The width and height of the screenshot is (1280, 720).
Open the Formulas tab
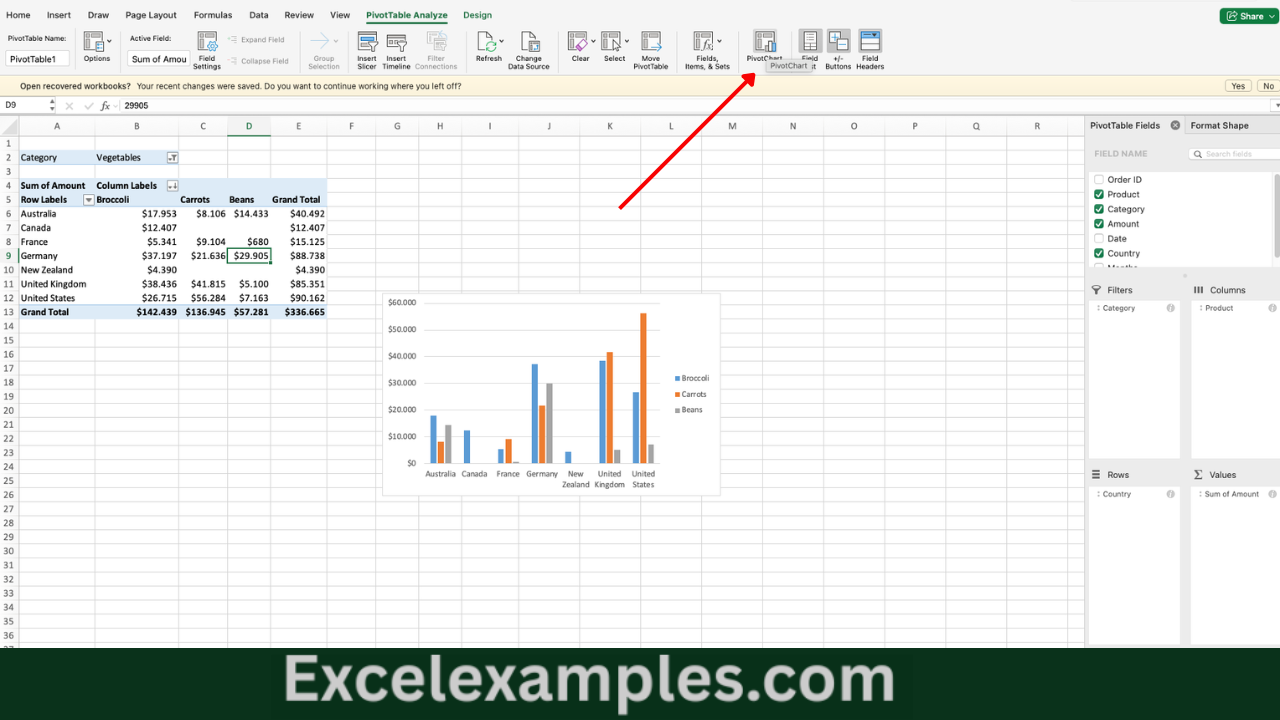point(213,15)
